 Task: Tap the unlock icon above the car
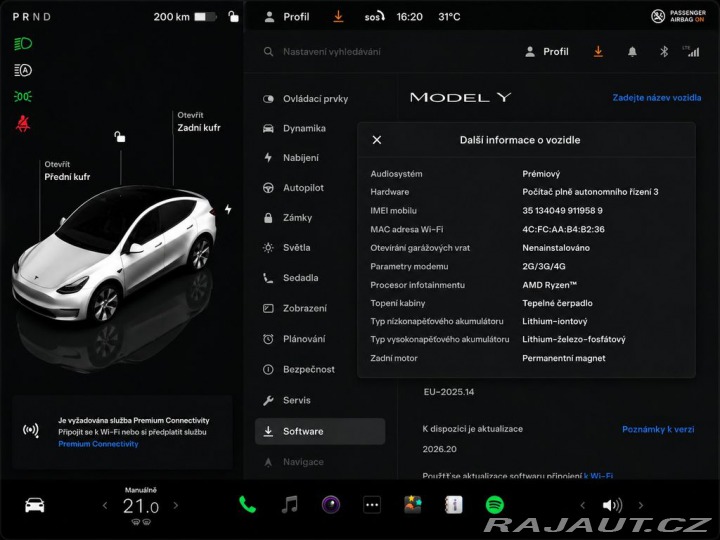click(x=120, y=136)
